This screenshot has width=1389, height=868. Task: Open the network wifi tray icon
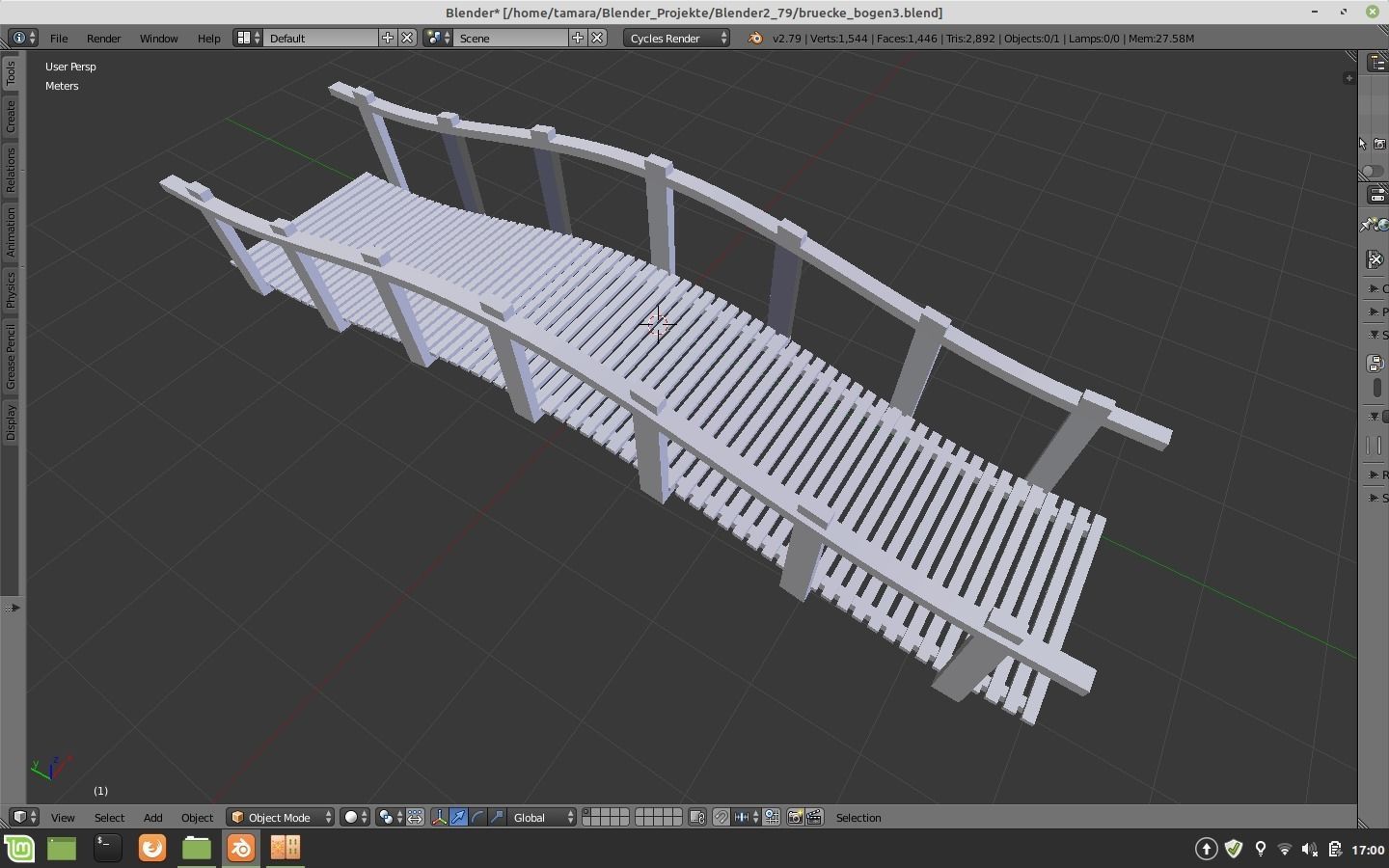[1285, 849]
